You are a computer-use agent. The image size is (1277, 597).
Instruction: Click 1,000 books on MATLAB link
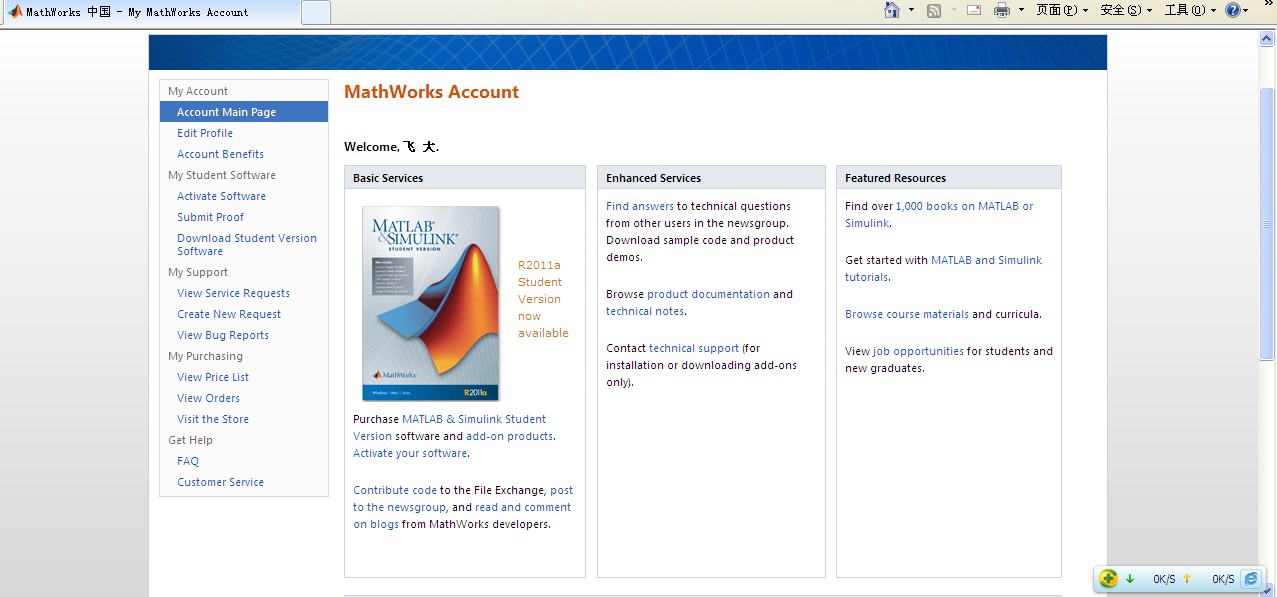tap(940, 214)
